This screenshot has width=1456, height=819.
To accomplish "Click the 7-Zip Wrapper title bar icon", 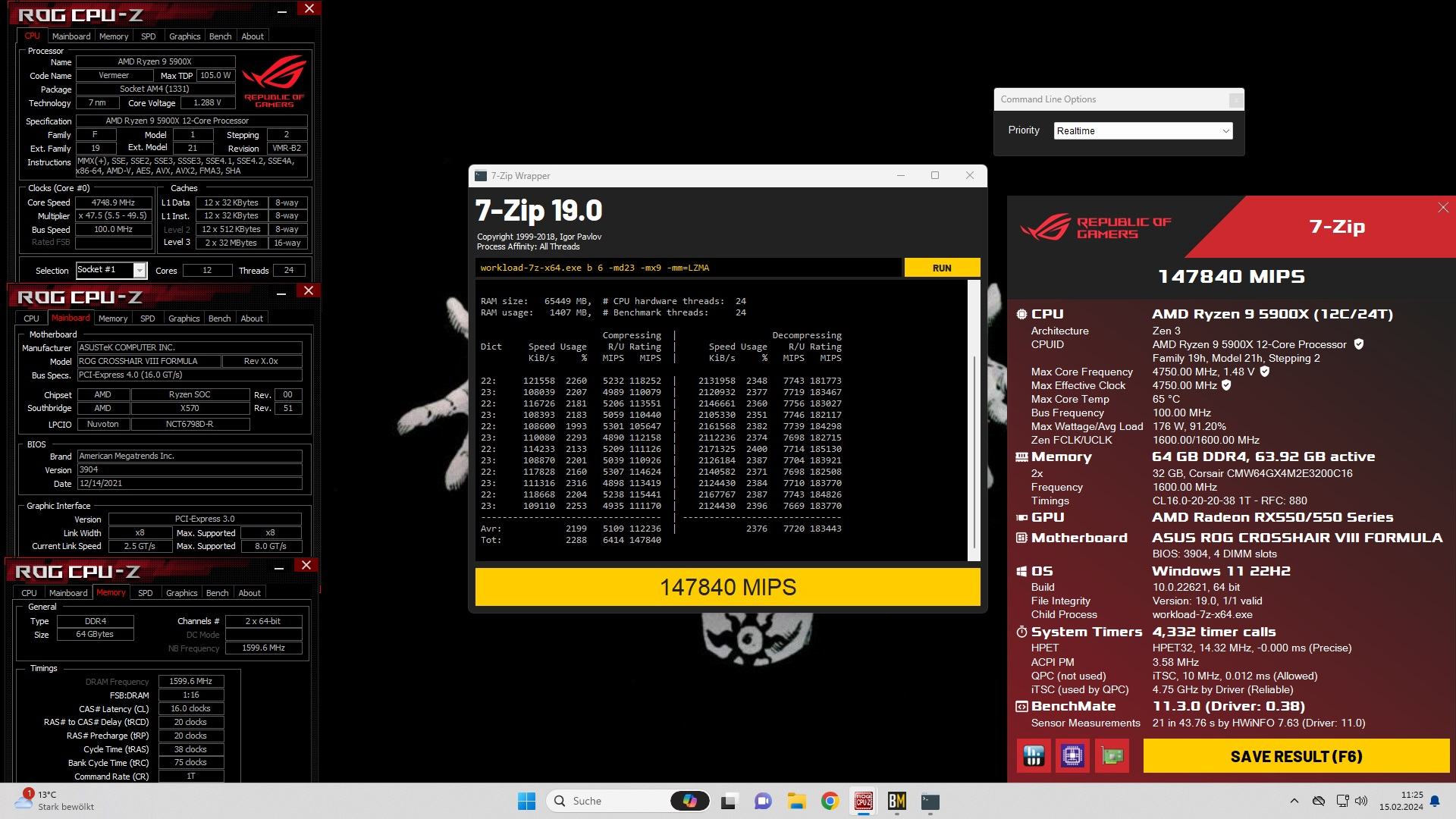I will pos(481,176).
